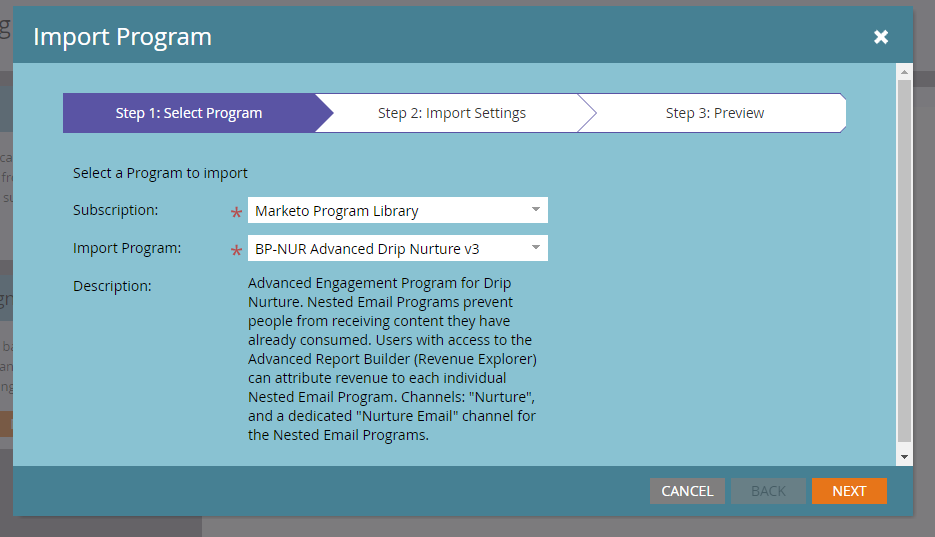Click the Description label
Viewport: 935px width, 537px height.
(x=112, y=286)
